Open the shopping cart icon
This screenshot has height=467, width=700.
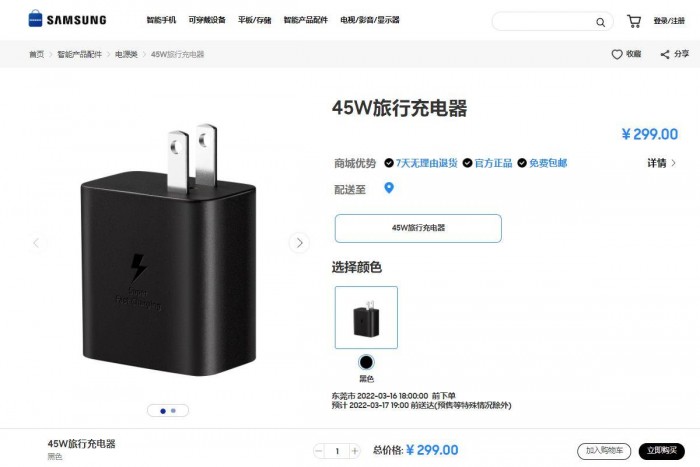point(633,21)
